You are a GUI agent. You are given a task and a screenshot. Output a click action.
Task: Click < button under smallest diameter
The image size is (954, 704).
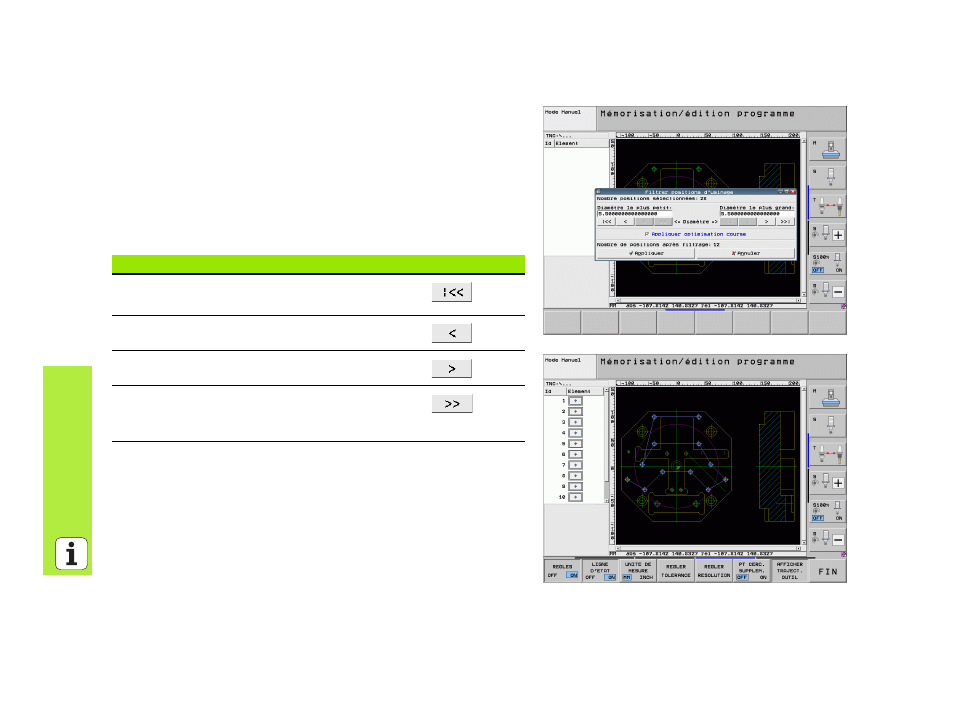coord(625,221)
